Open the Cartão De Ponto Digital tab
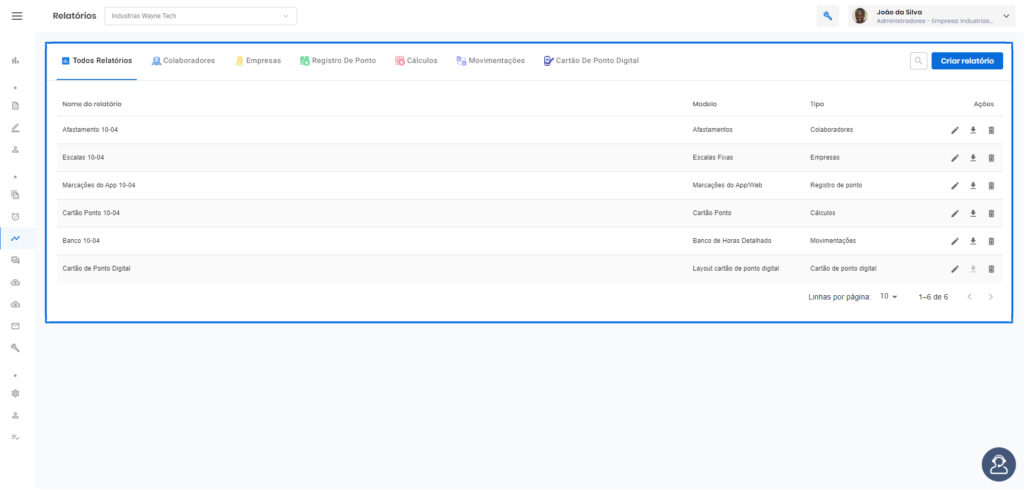 591,61
